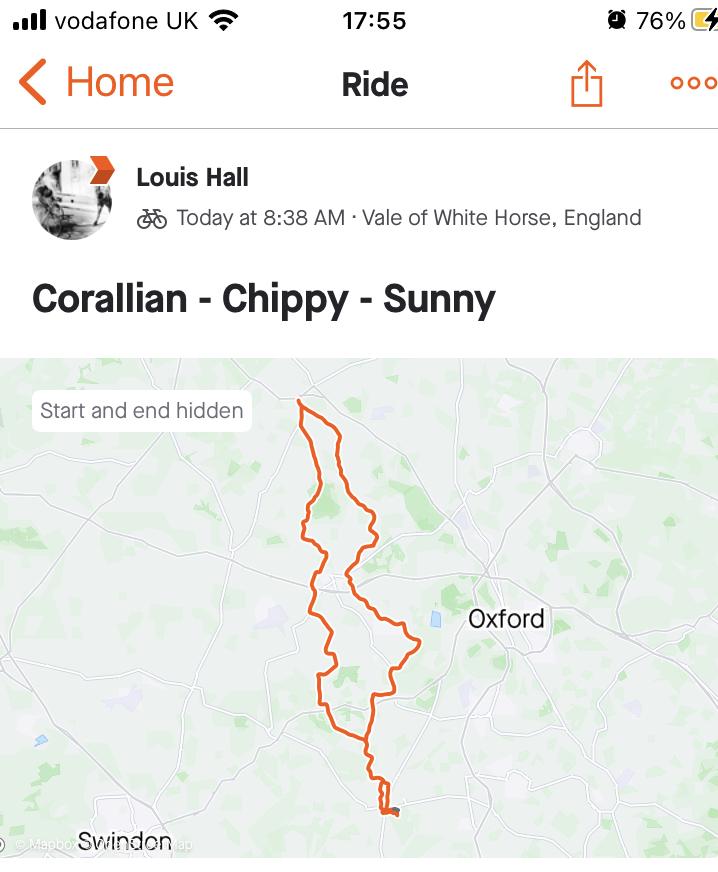Tap the back chevron arrow

coord(33,82)
